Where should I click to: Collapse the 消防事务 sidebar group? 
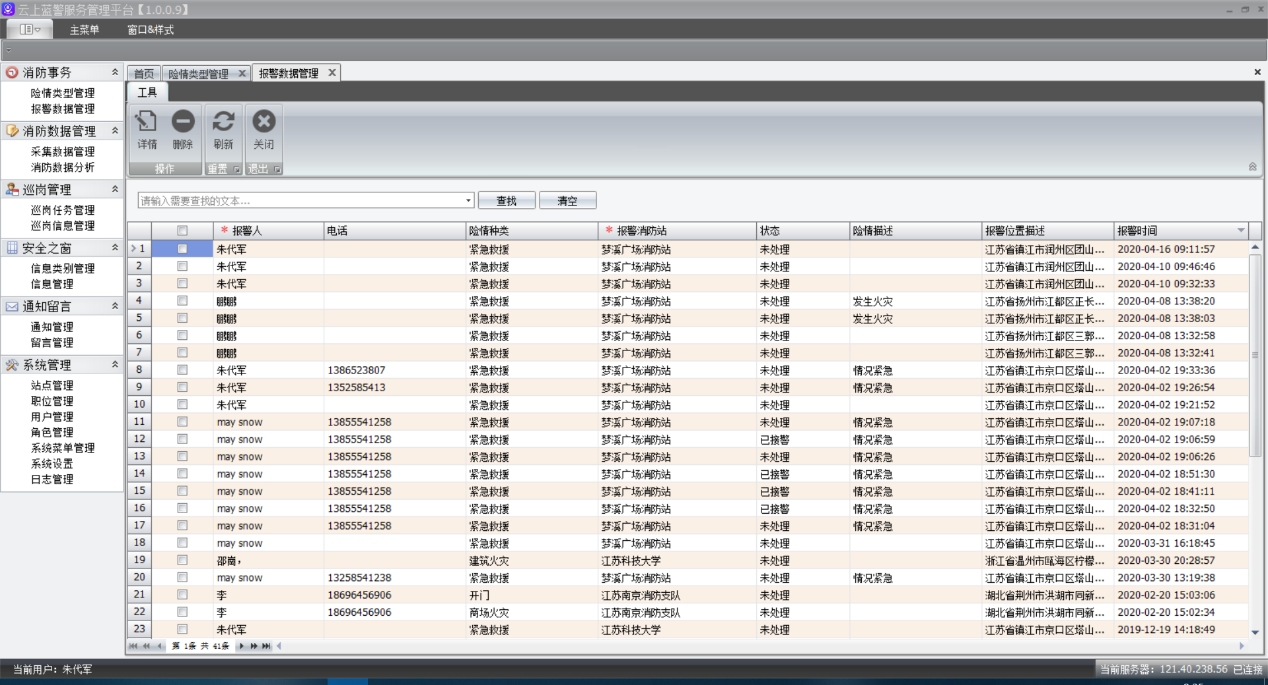(115, 73)
